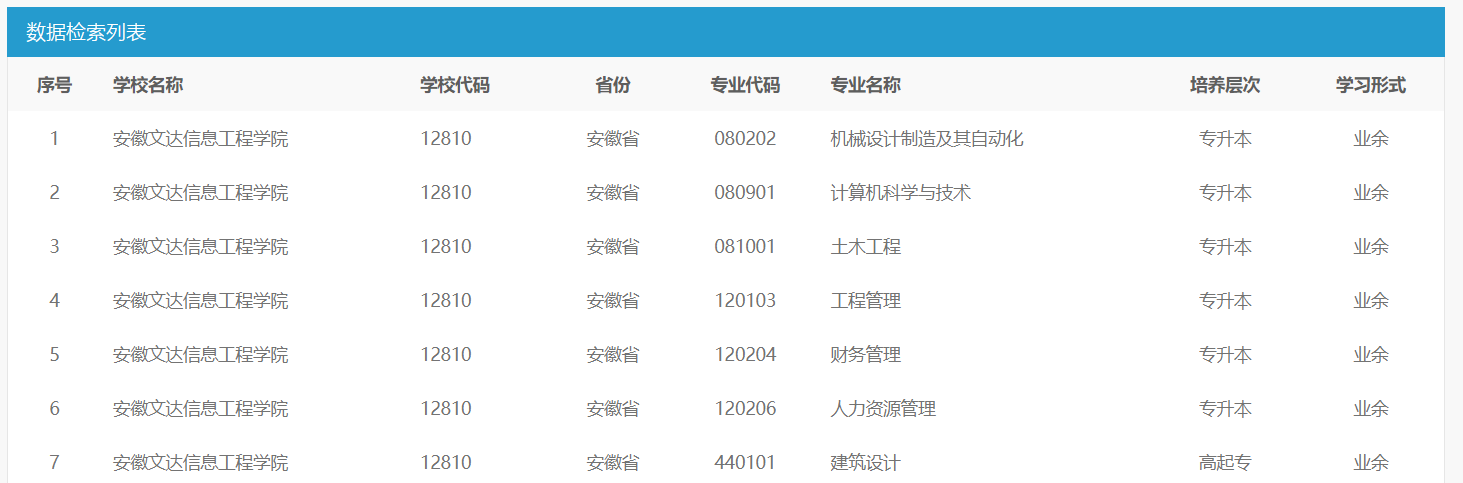
Task: Click major code 440101
Action: coord(745,463)
